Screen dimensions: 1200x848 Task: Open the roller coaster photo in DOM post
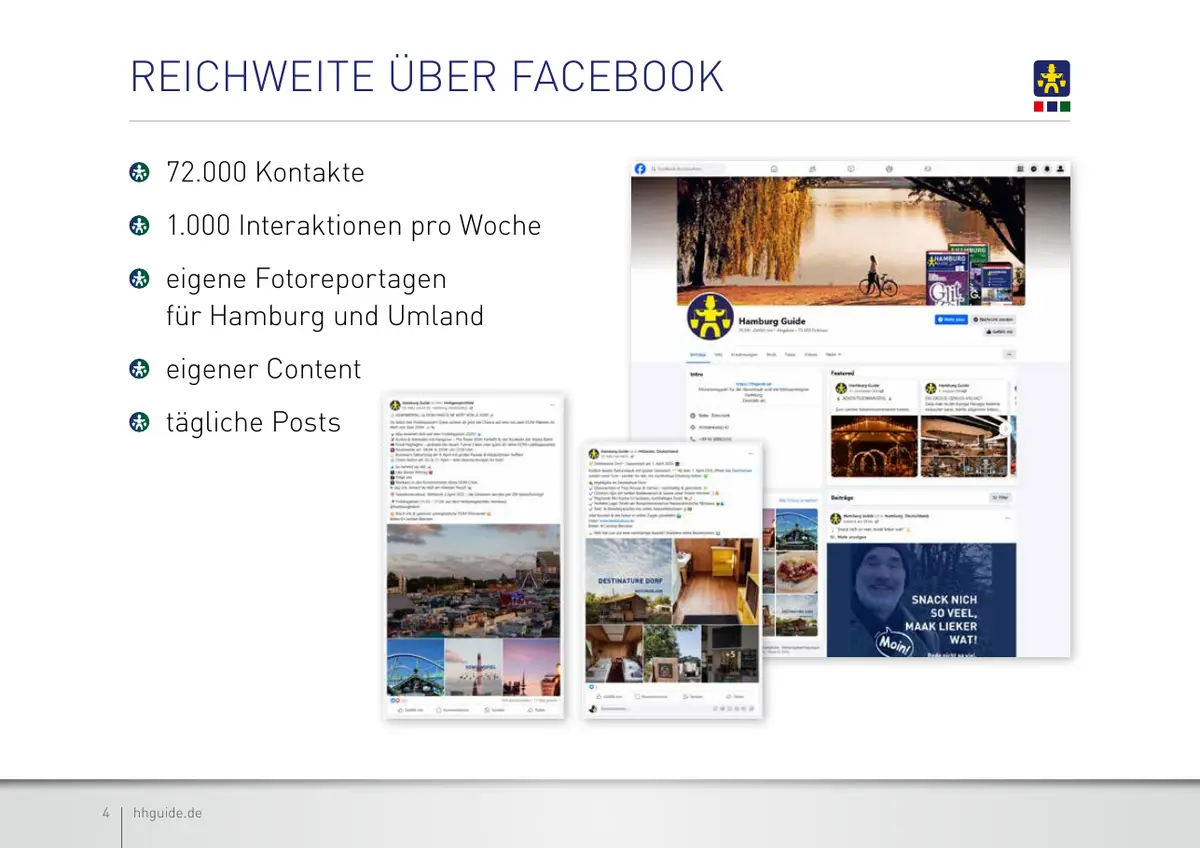pos(416,667)
